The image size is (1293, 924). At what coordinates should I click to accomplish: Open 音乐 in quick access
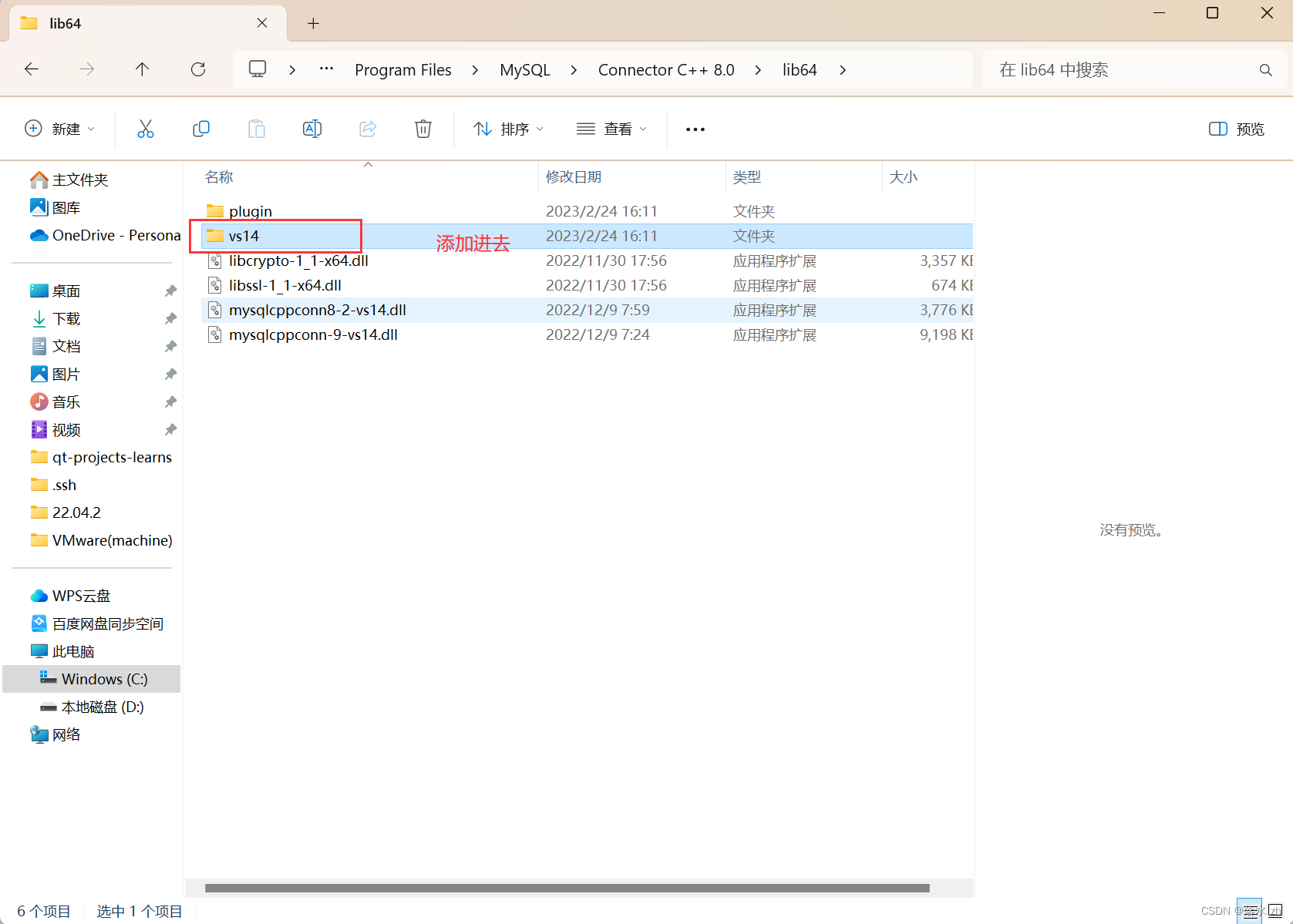click(56, 402)
